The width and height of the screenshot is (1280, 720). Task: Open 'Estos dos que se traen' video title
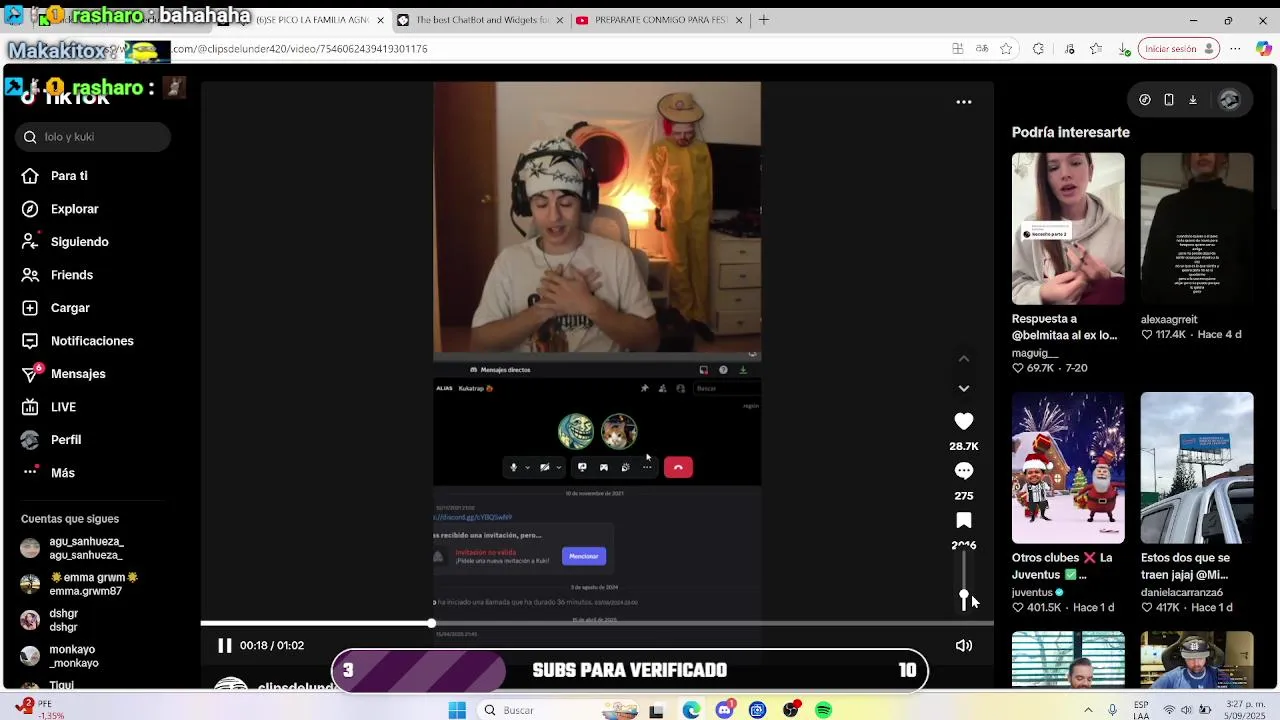(1186, 566)
